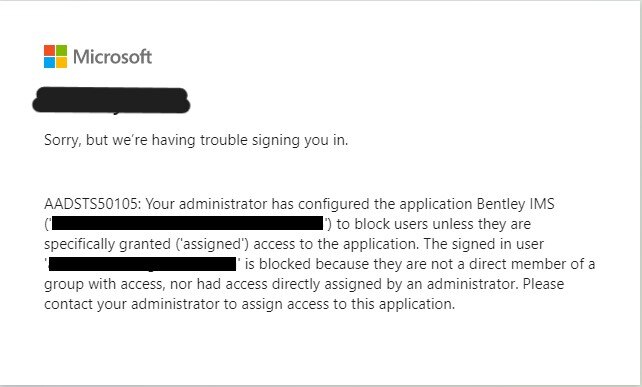Click the 'Sorry, but we're having trouble' message
The image size is (642, 387).
pyautogui.click(x=196, y=140)
